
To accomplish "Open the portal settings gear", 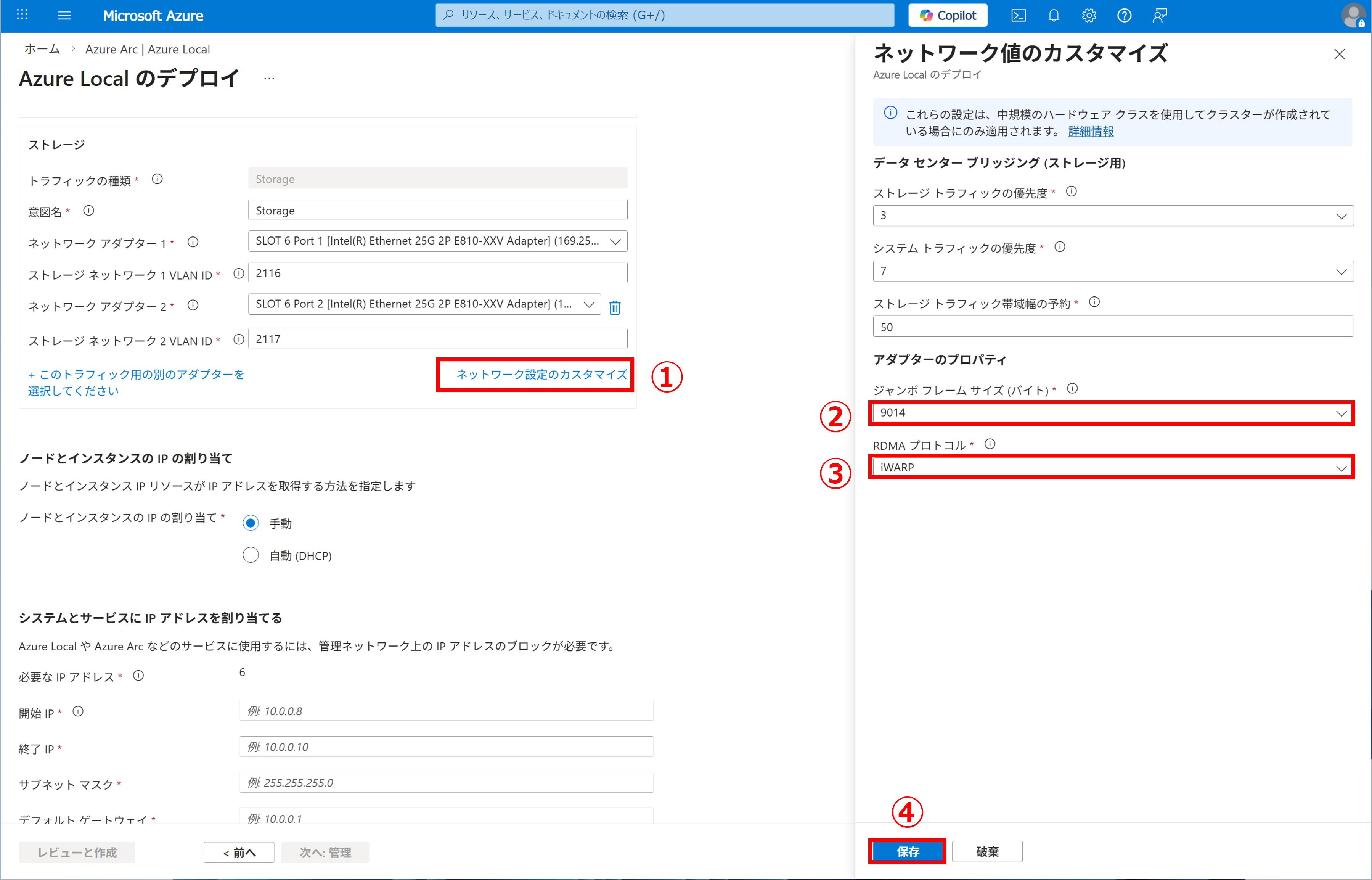I will [x=1089, y=15].
